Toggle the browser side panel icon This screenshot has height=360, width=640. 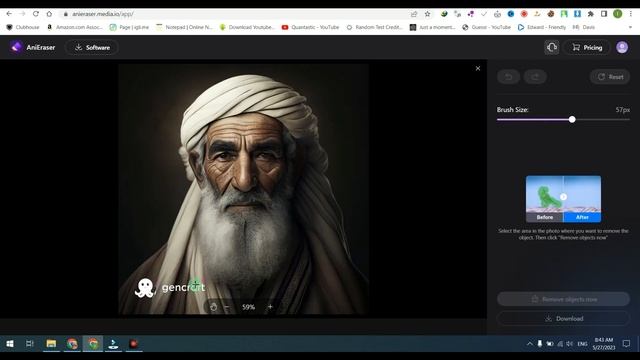604,14
